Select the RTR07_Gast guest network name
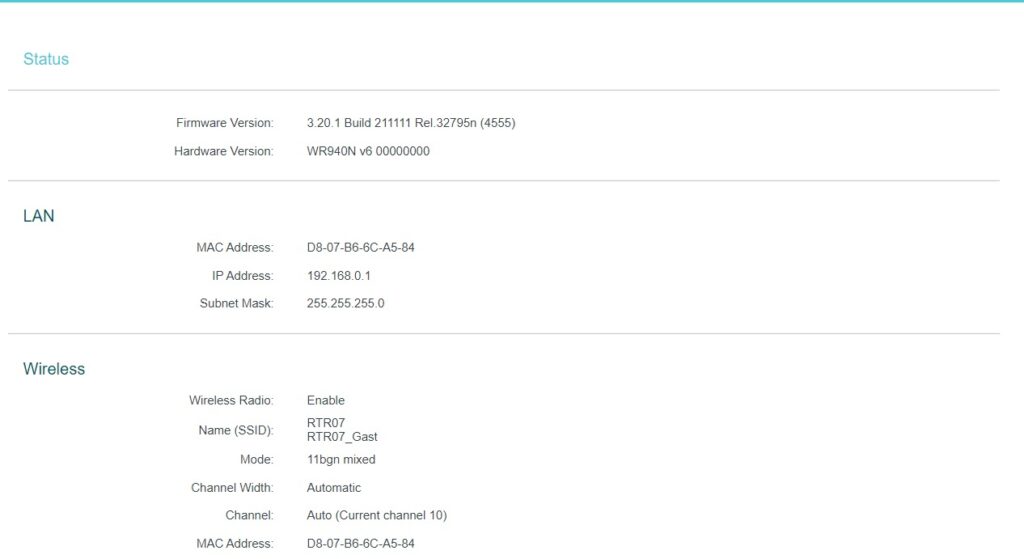This screenshot has height=559, width=1024. 342,437
